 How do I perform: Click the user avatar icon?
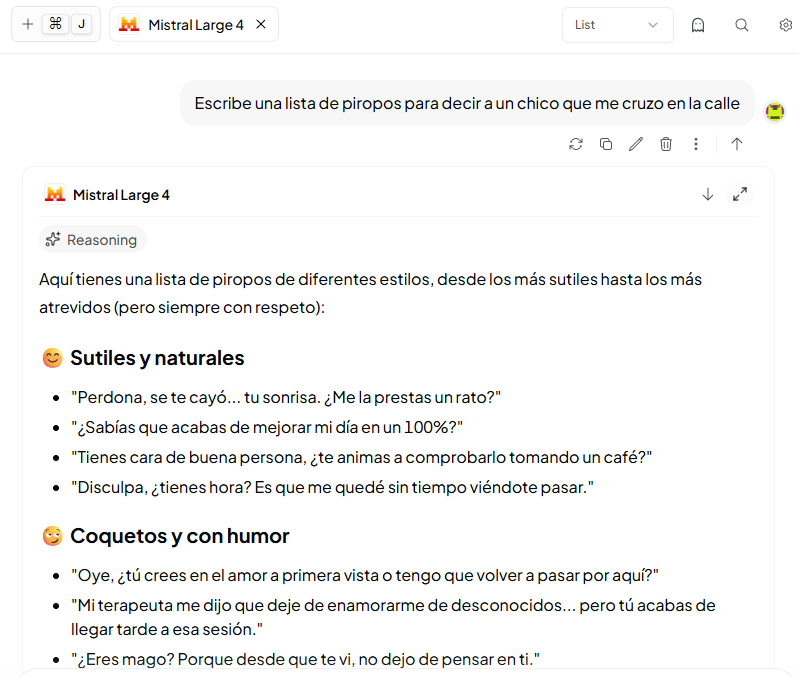coord(775,112)
